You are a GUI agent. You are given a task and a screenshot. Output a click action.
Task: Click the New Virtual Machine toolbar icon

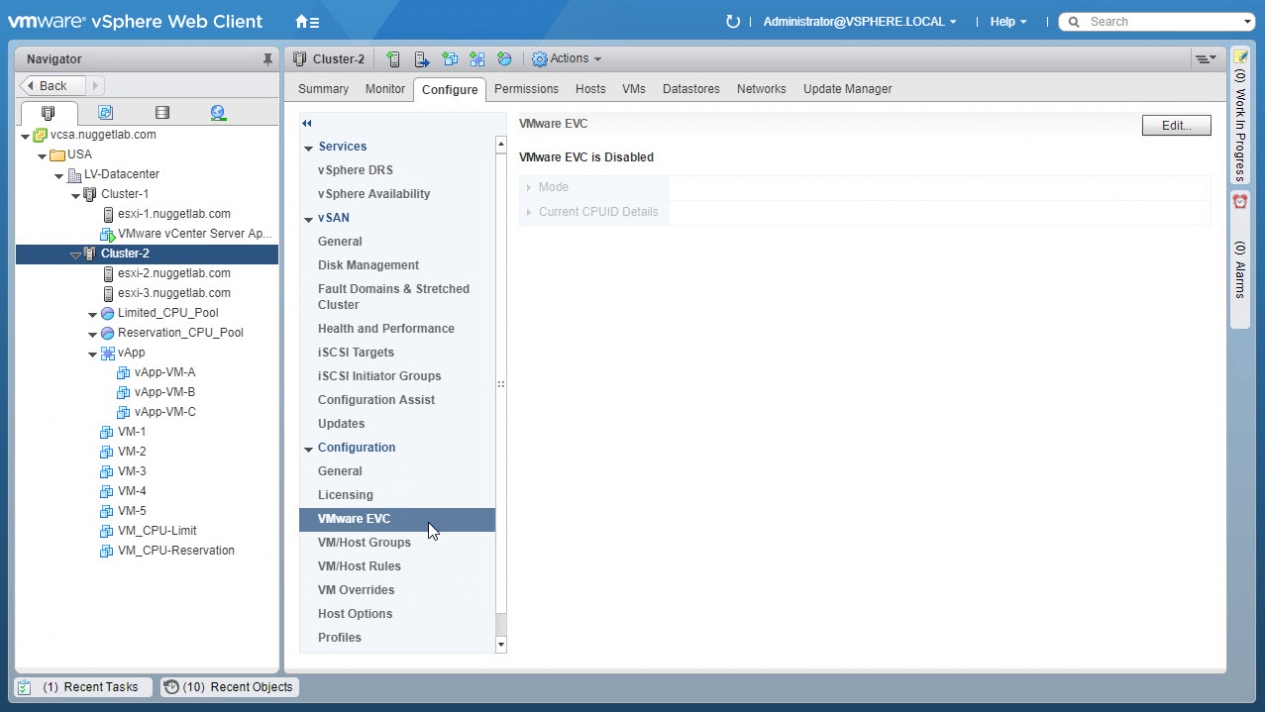coord(449,59)
